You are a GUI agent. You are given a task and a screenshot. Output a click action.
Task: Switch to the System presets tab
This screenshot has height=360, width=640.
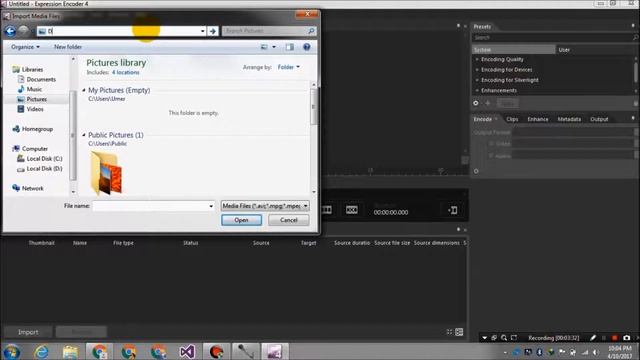coord(513,50)
